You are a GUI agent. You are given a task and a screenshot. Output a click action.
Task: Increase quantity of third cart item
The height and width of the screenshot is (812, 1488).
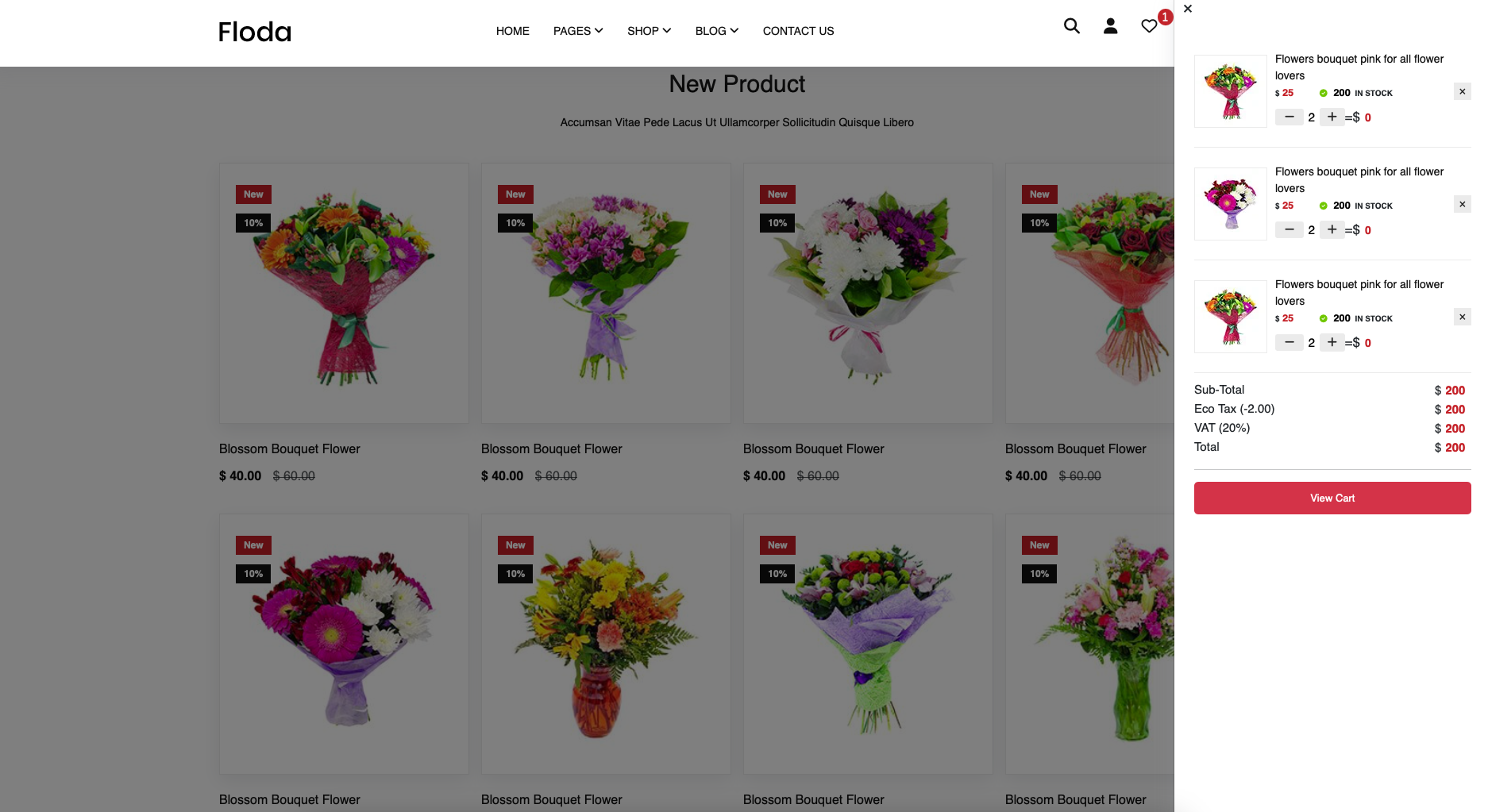[x=1332, y=342]
